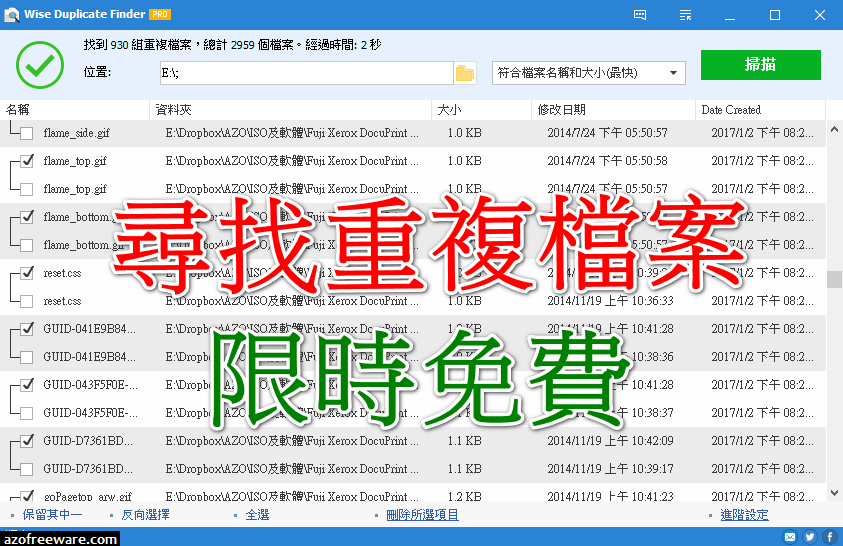Check the second flame_top.gif checkbox dated 05:50:57
The image size is (843, 546).
click(26, 189)
